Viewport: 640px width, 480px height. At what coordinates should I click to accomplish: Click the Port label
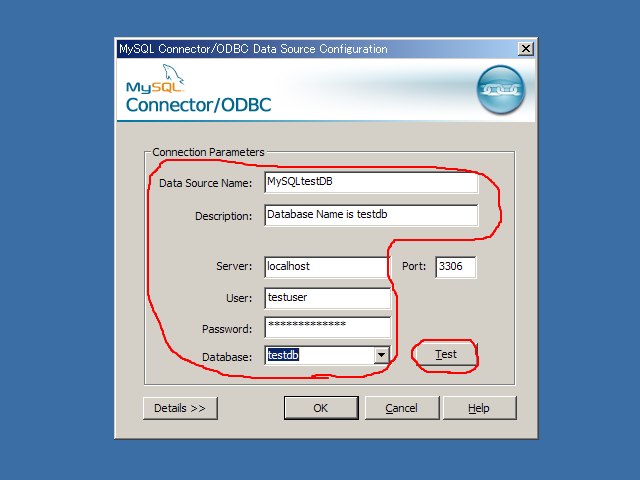[414, 266]
